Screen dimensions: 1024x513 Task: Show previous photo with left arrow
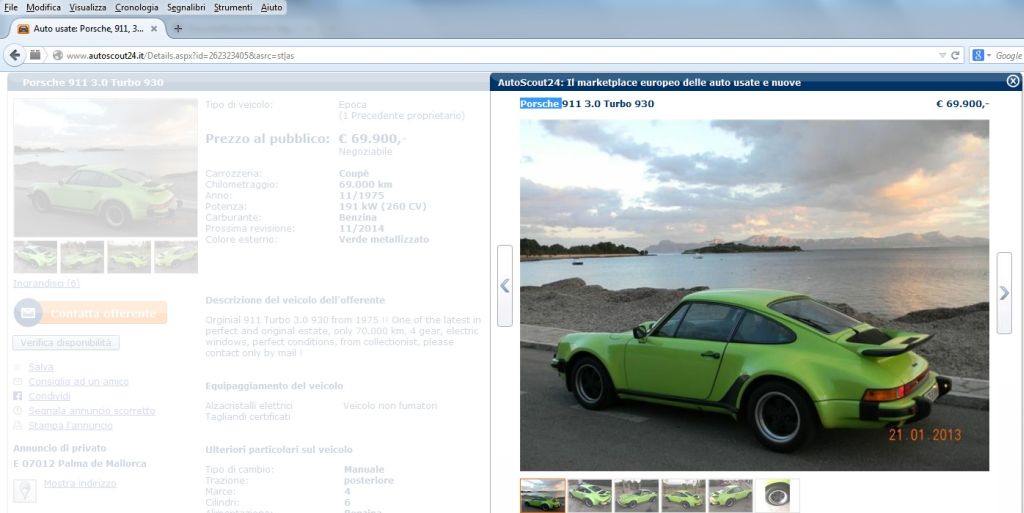(505, 286)
